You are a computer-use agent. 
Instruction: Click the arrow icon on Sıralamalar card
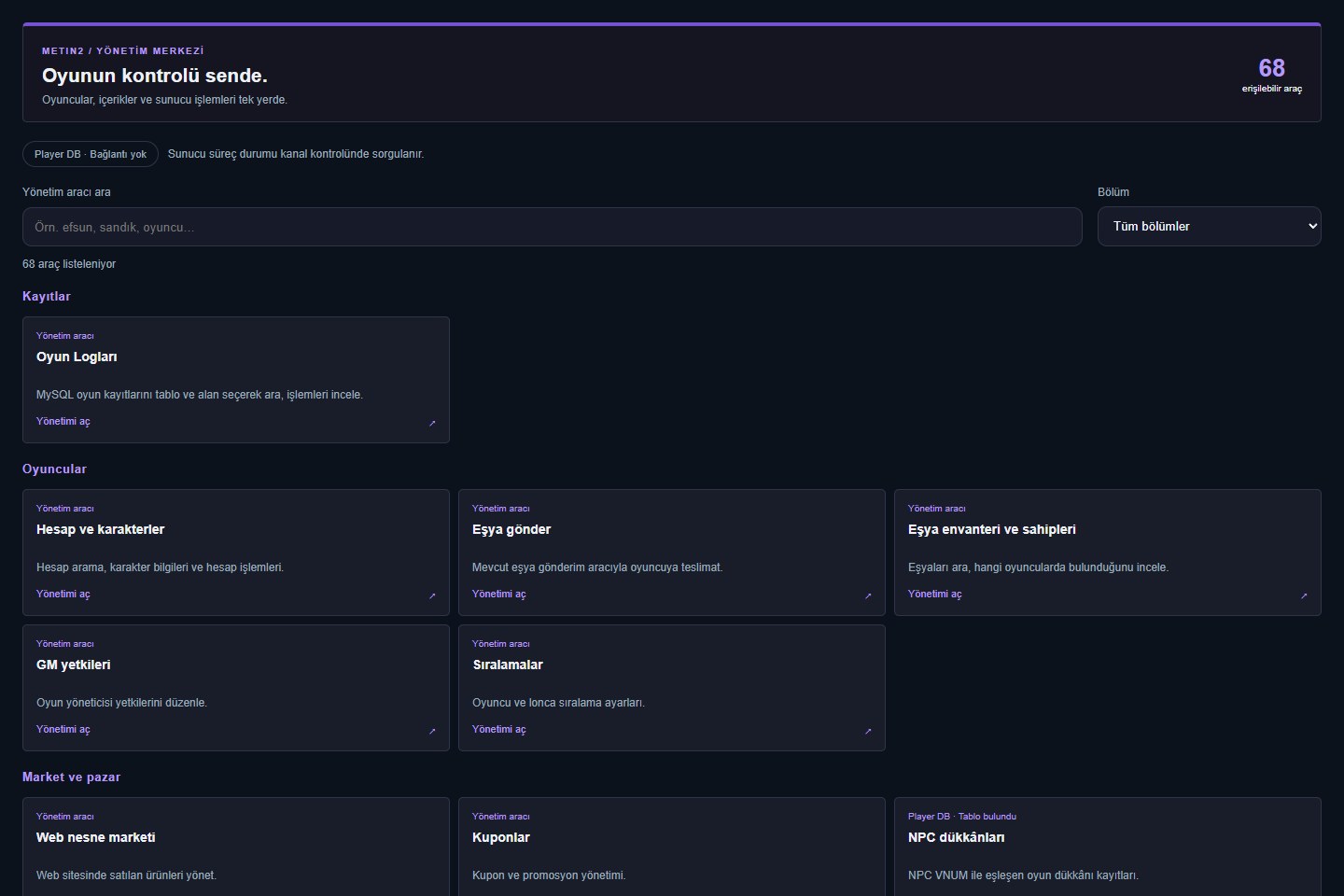click(868, 731)
